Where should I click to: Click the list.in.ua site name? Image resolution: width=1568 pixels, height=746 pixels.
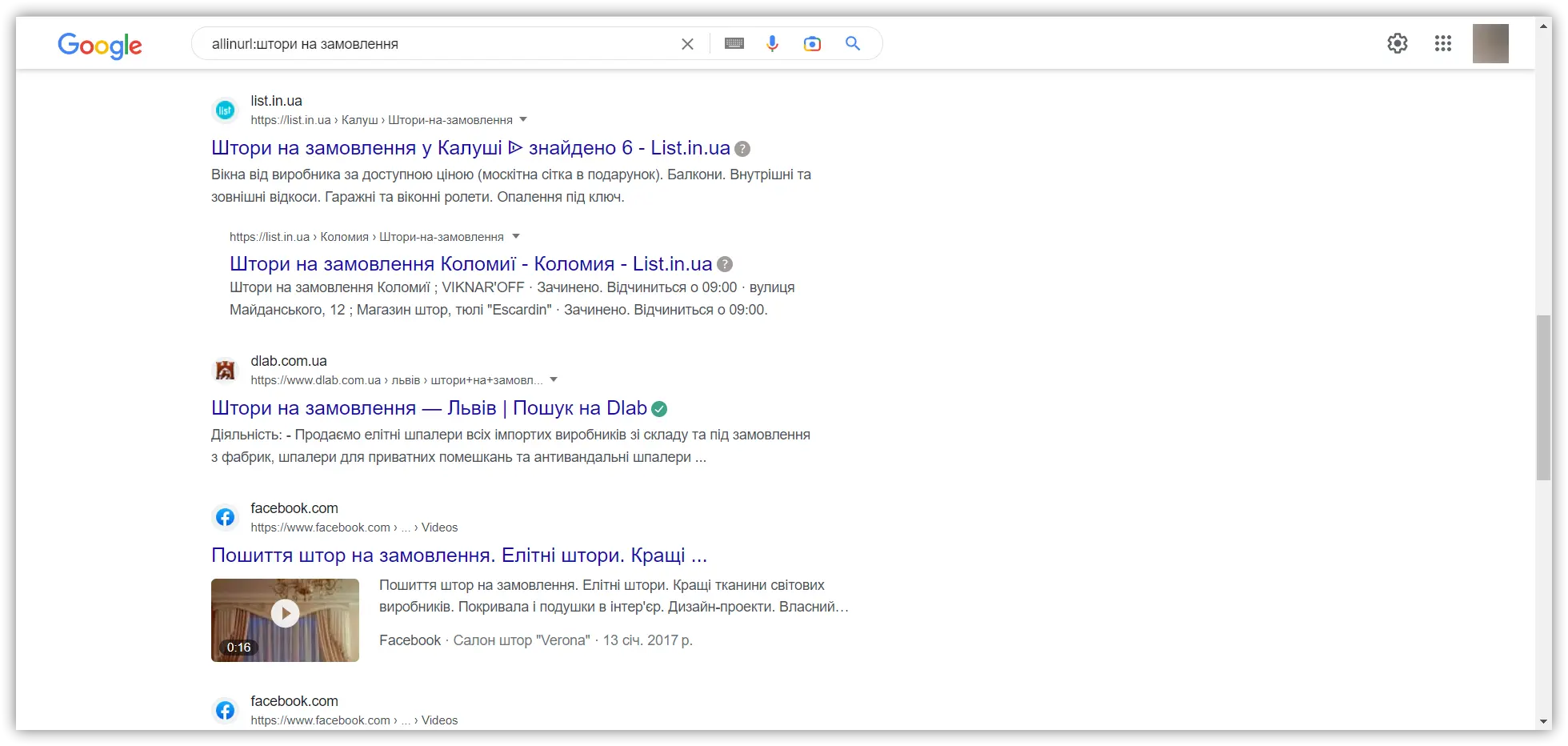(x=276, y=101)
